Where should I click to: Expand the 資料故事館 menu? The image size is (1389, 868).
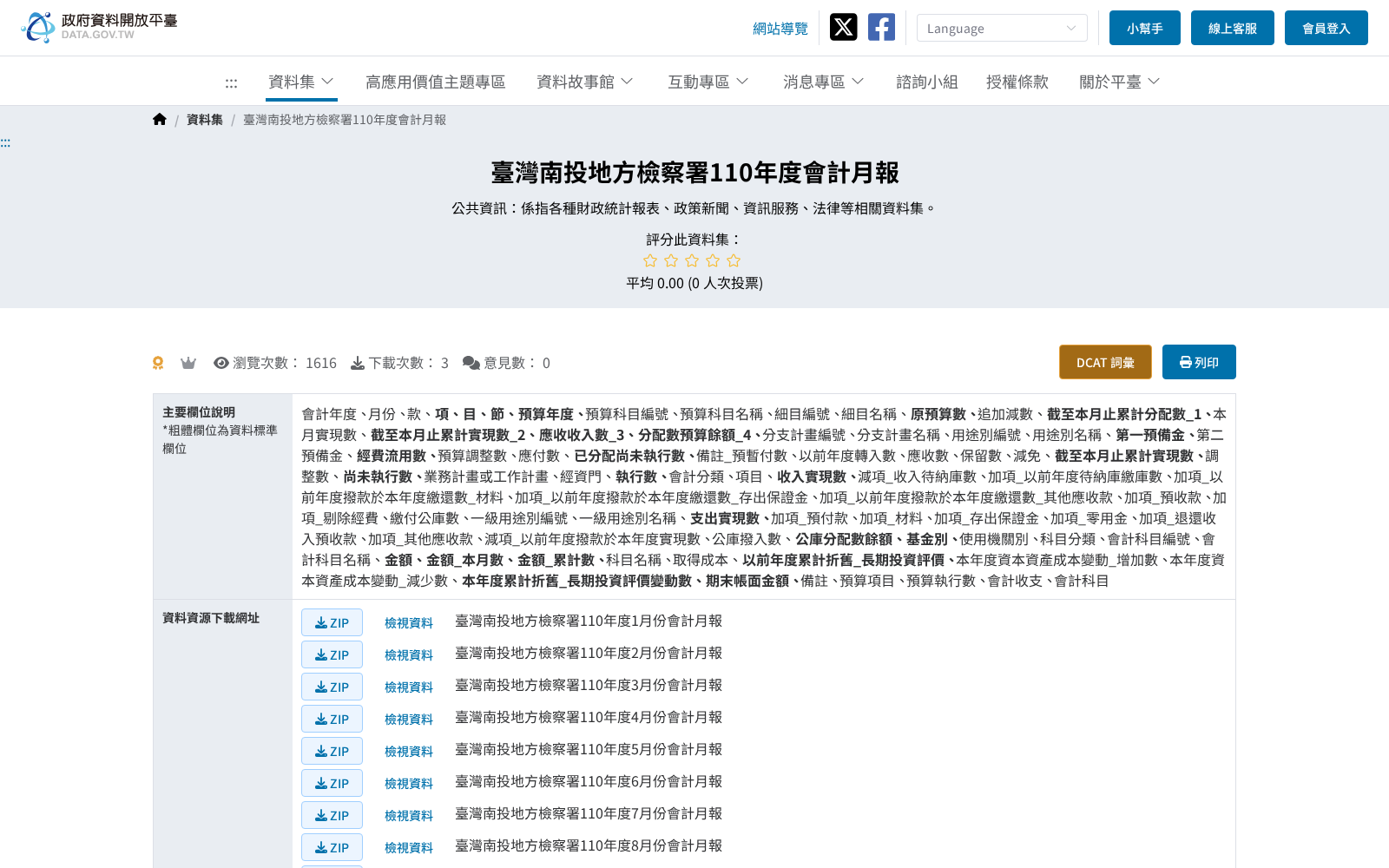[585, 82]
